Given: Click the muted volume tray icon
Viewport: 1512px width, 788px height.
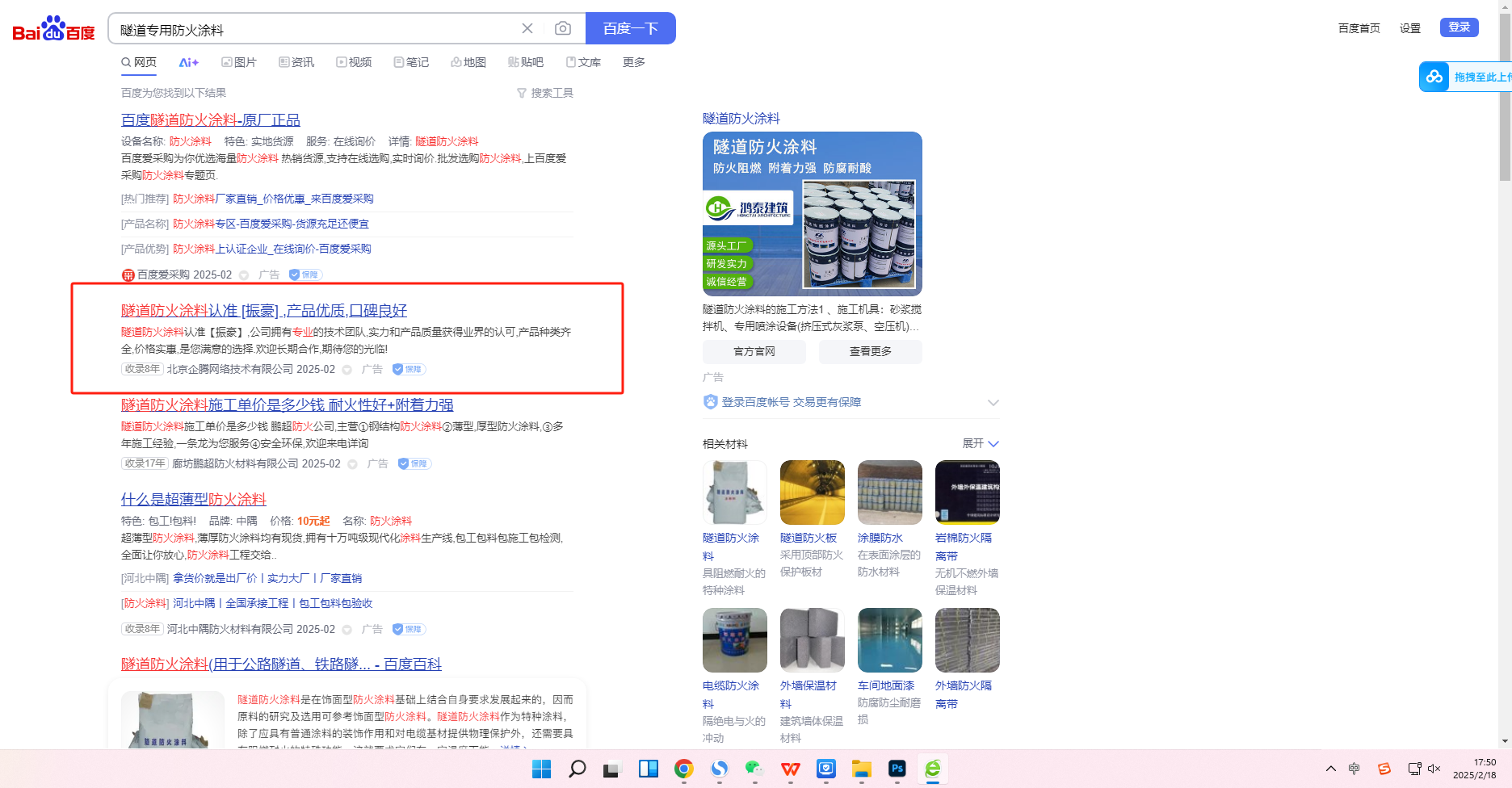Looking at the screenshot, I should coord(1434,769).
